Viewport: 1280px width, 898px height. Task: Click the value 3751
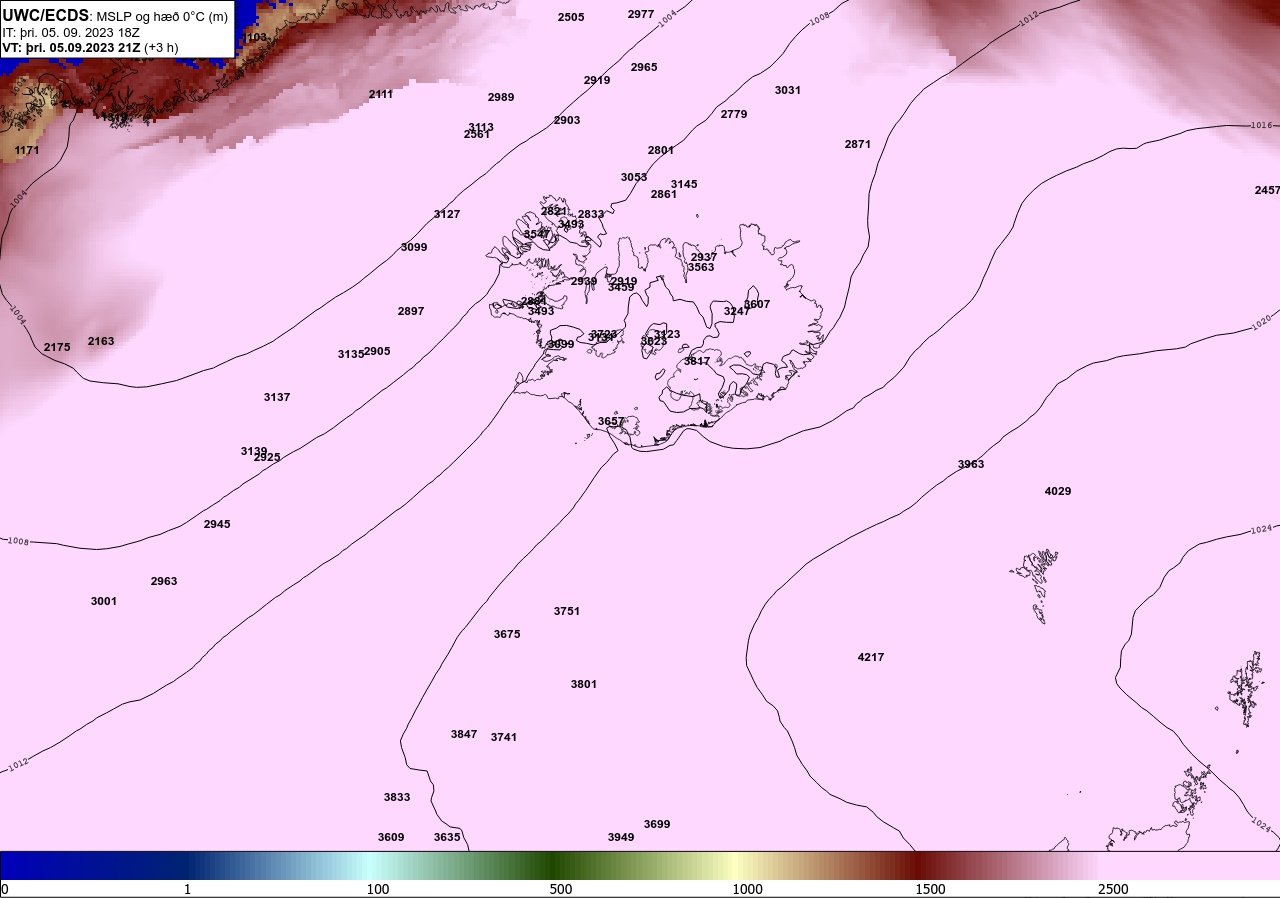tap(567, 611)
